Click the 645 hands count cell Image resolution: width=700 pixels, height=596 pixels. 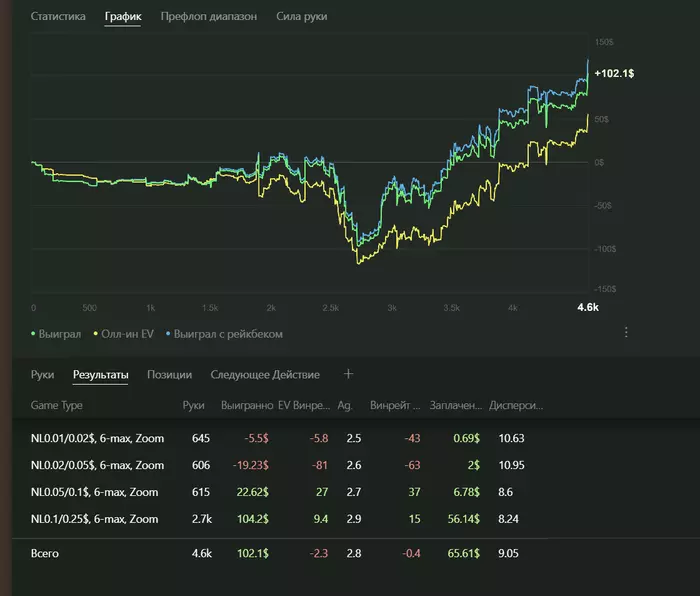(201, 438)
